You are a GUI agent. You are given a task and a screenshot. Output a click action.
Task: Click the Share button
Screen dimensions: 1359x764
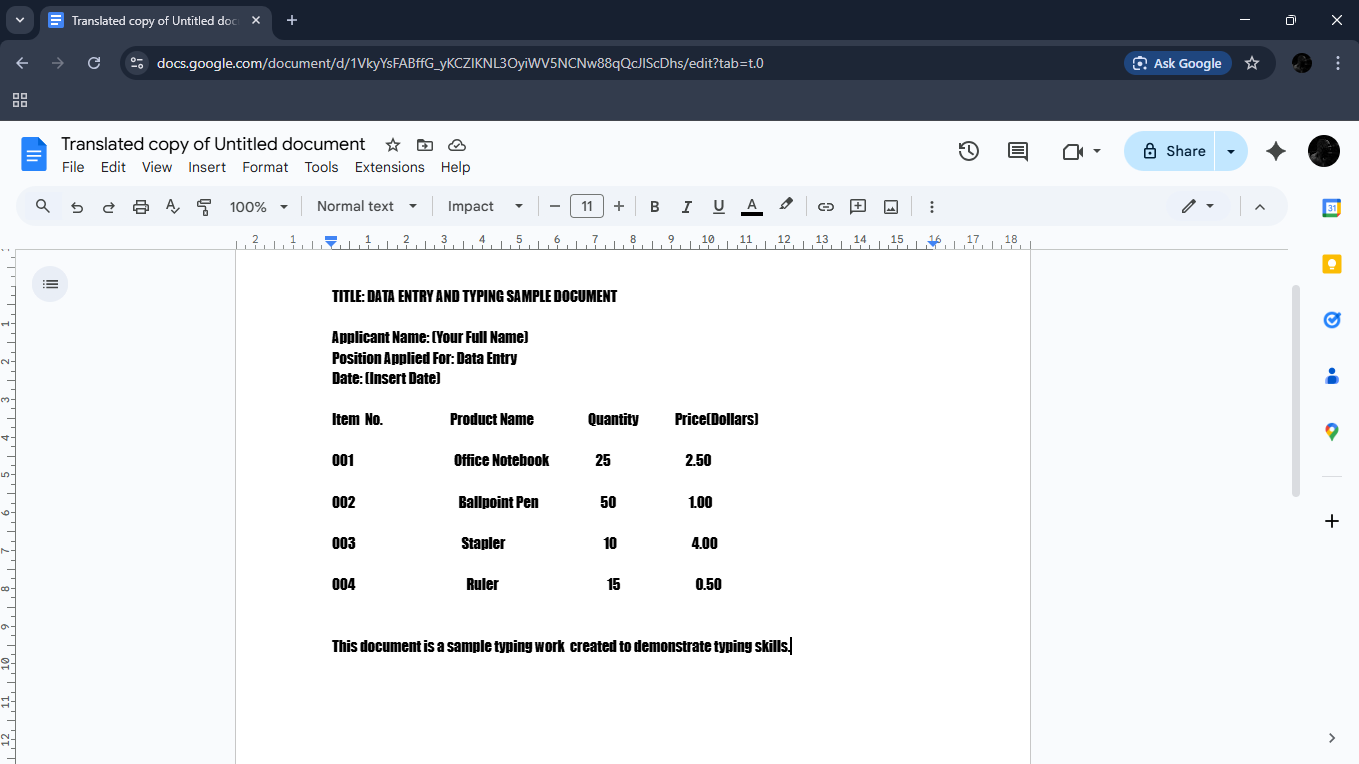click(x=1170, y=151)
